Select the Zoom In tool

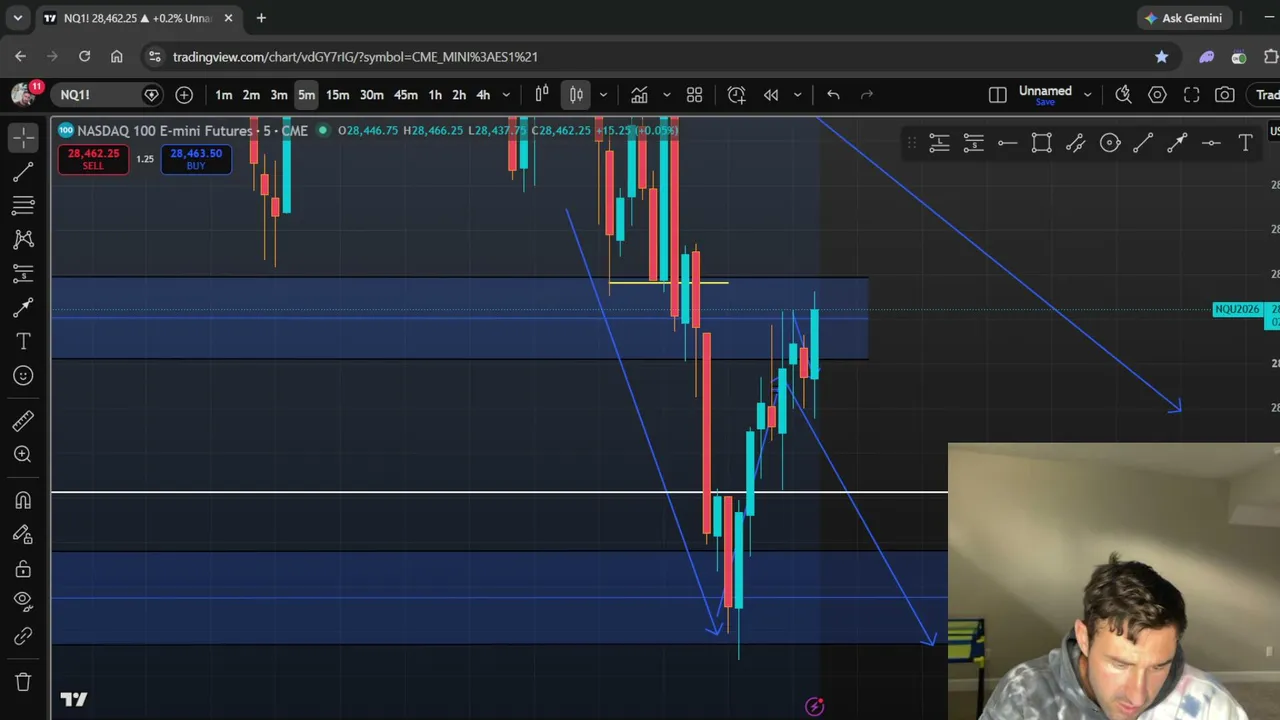point(23,455)
